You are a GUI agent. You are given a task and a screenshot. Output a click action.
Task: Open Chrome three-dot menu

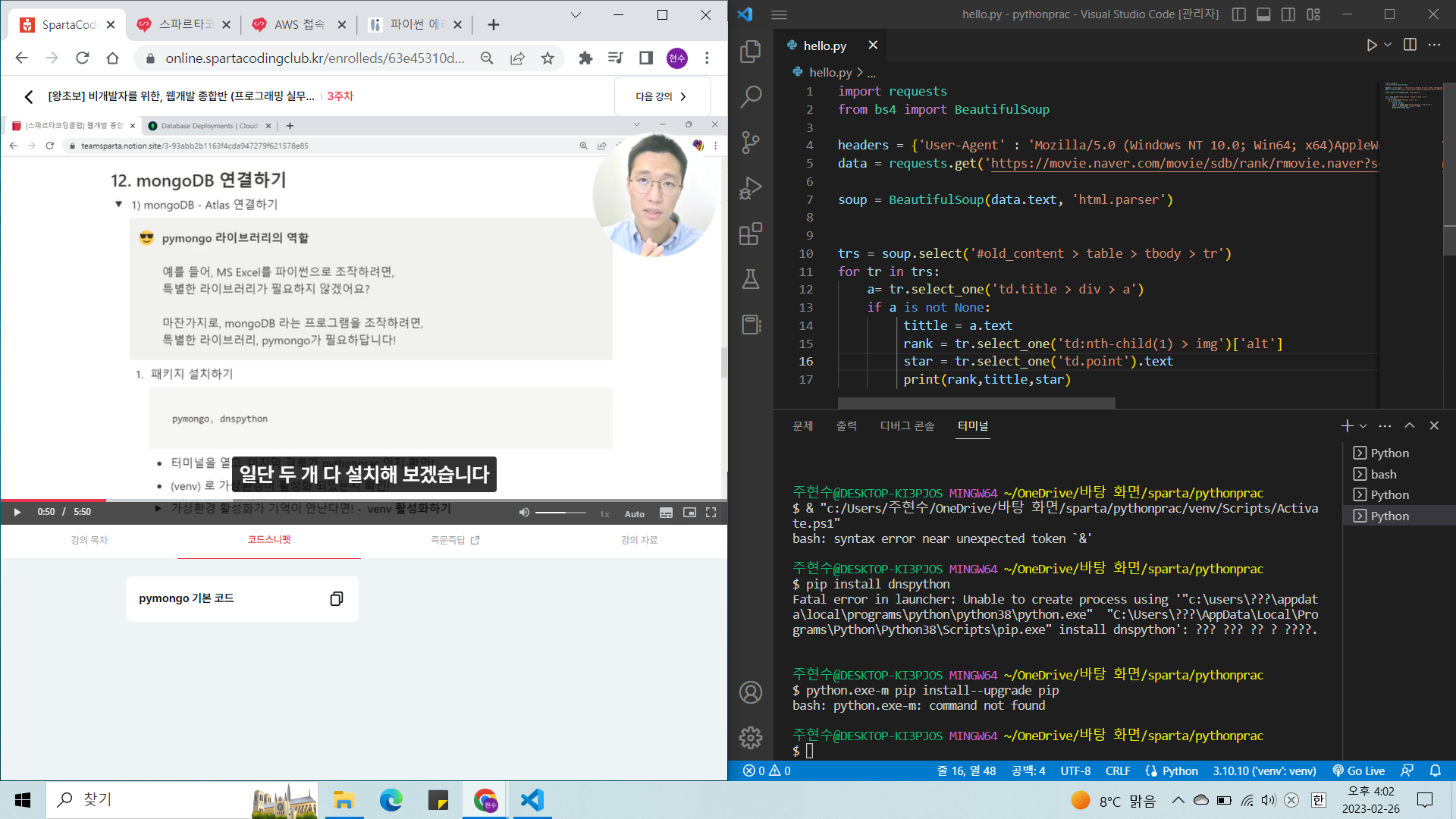point(707,58)
